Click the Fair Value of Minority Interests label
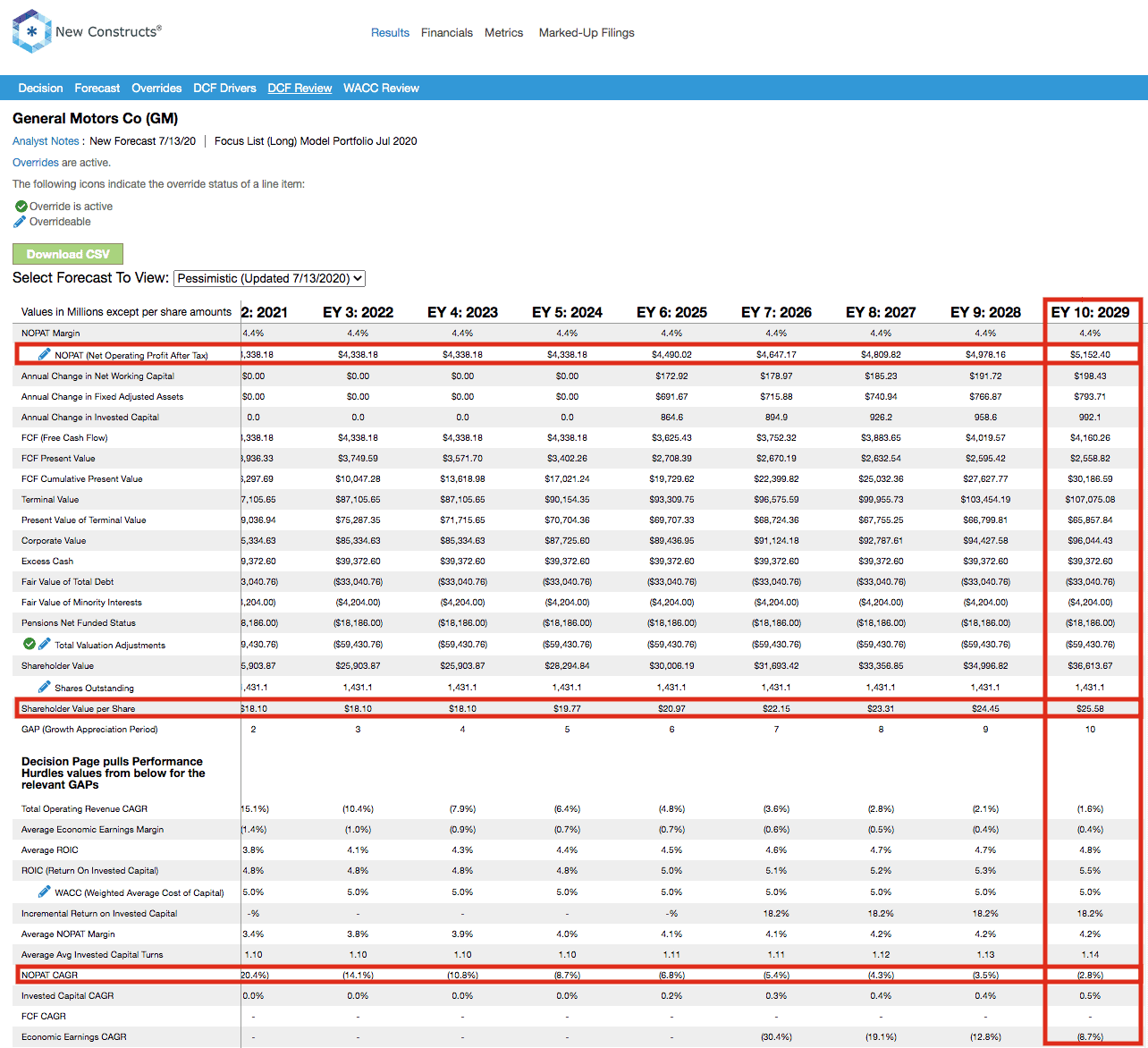The width and height of the screenshot is (1148, 1048). point(81,602)
